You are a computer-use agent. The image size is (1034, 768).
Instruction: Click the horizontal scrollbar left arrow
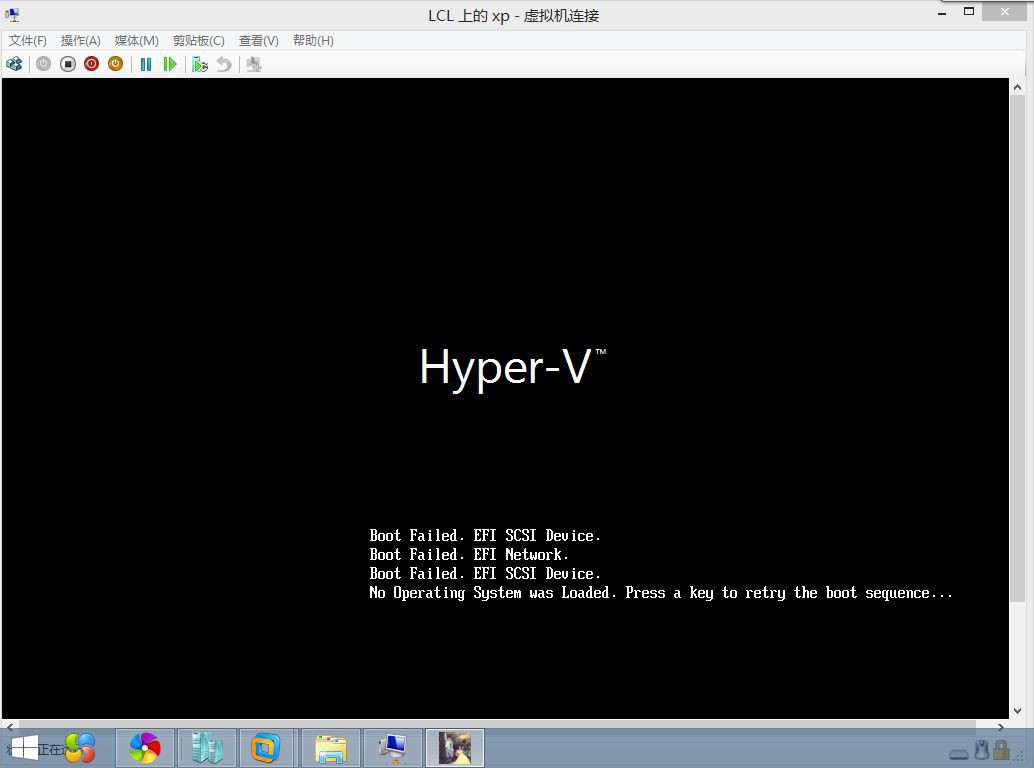[x=9, y=726]
